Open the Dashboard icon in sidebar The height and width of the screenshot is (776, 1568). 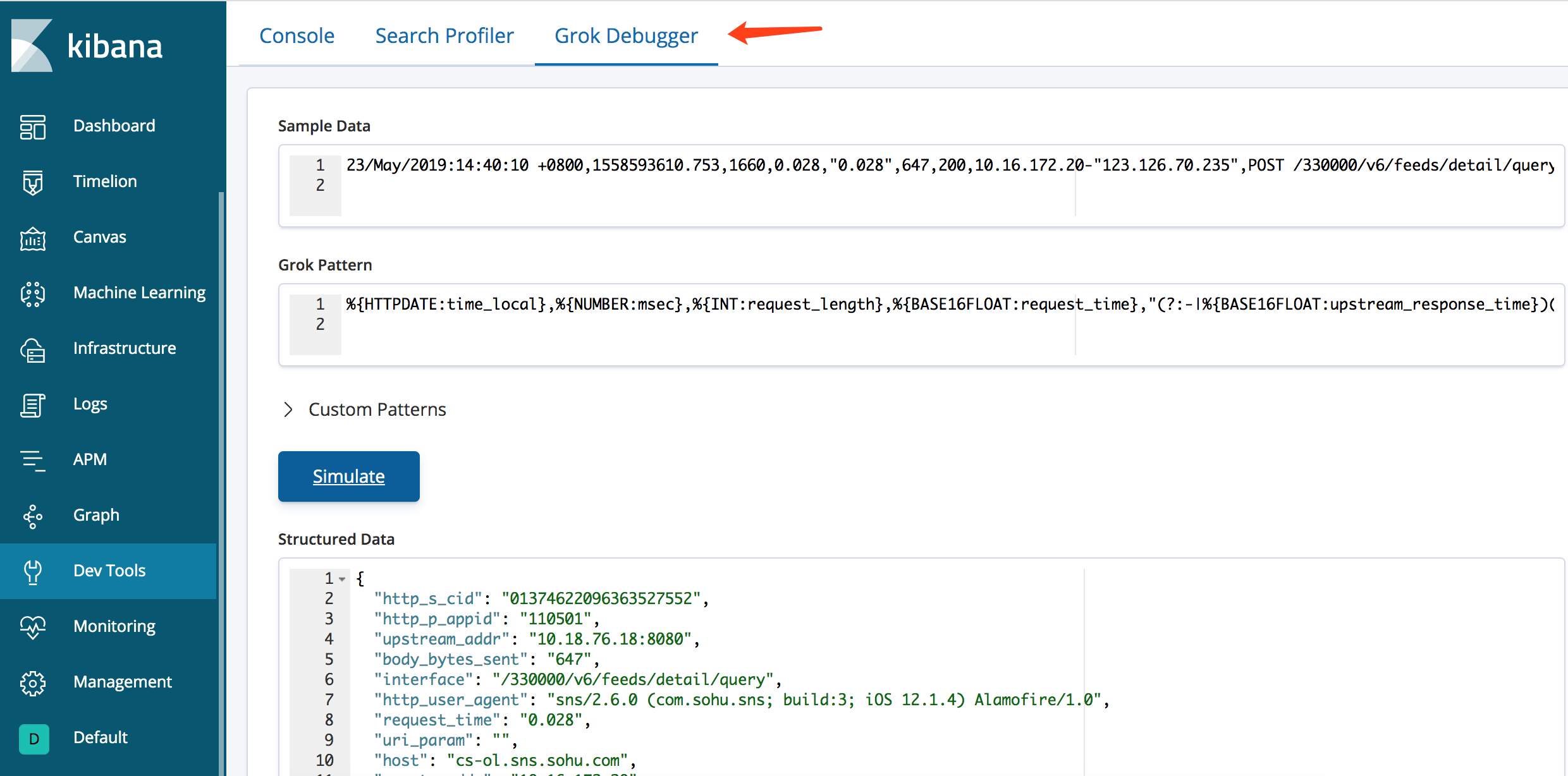33,126
